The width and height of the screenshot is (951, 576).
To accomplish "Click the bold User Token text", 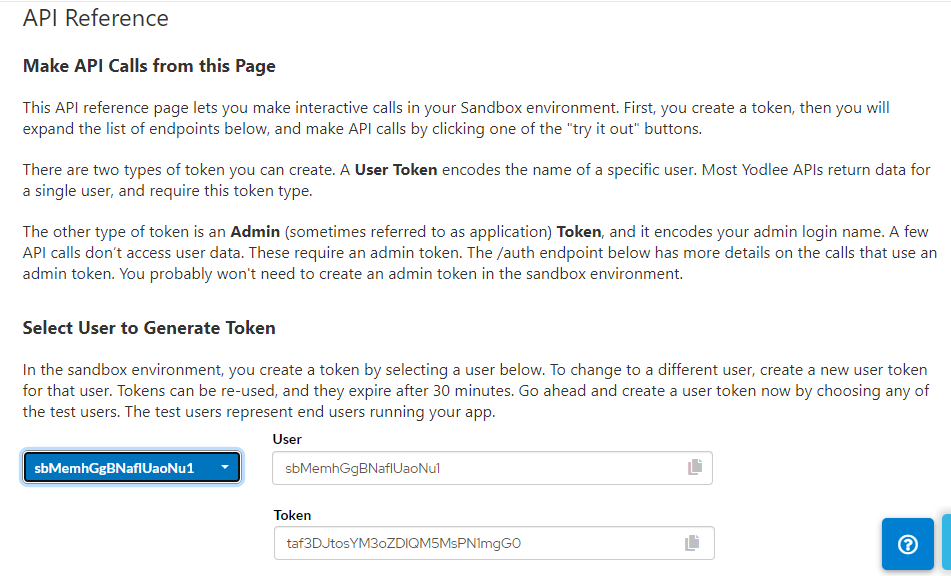I will 396,170.
